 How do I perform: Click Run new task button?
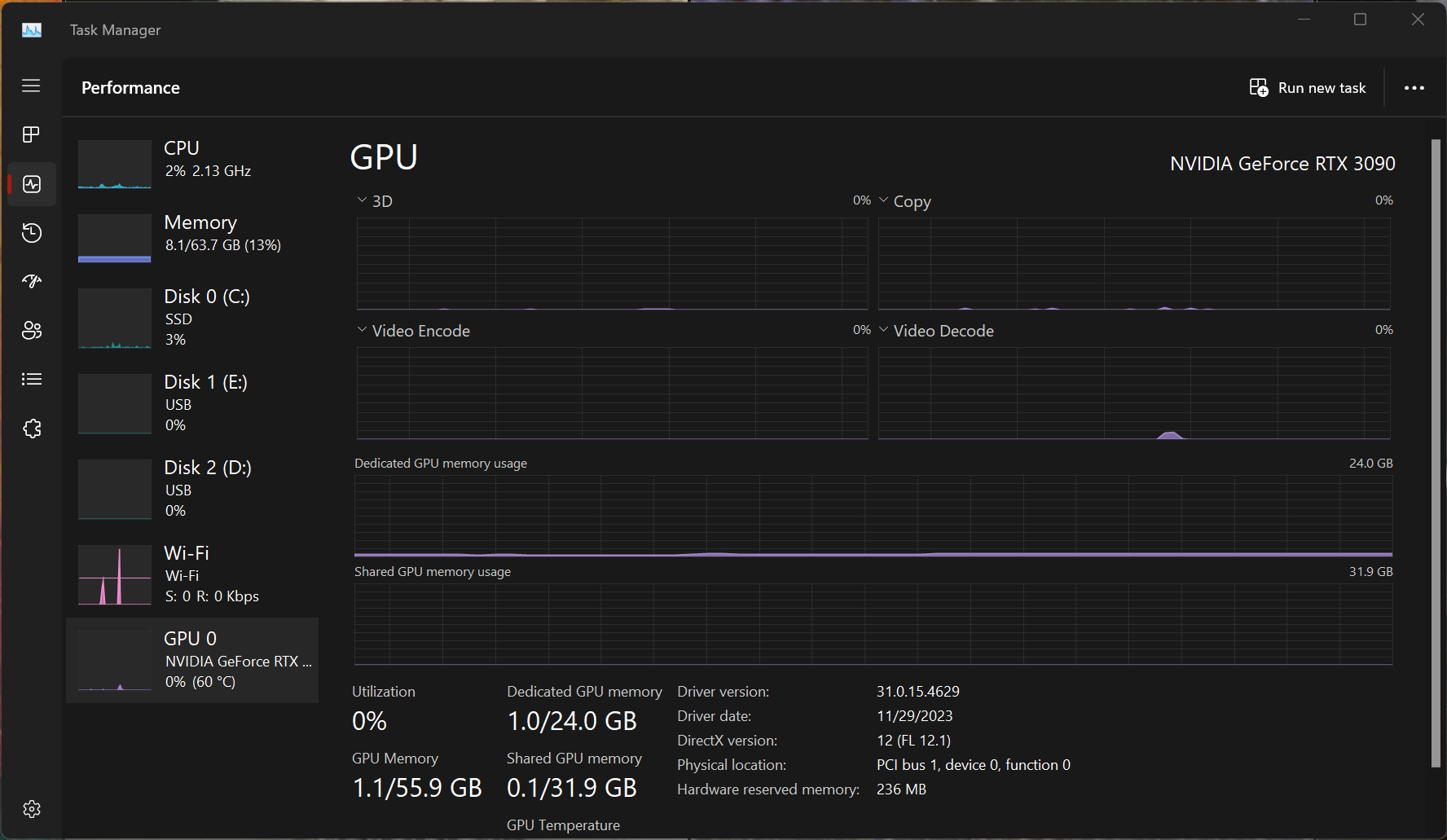pos(1308,88)
